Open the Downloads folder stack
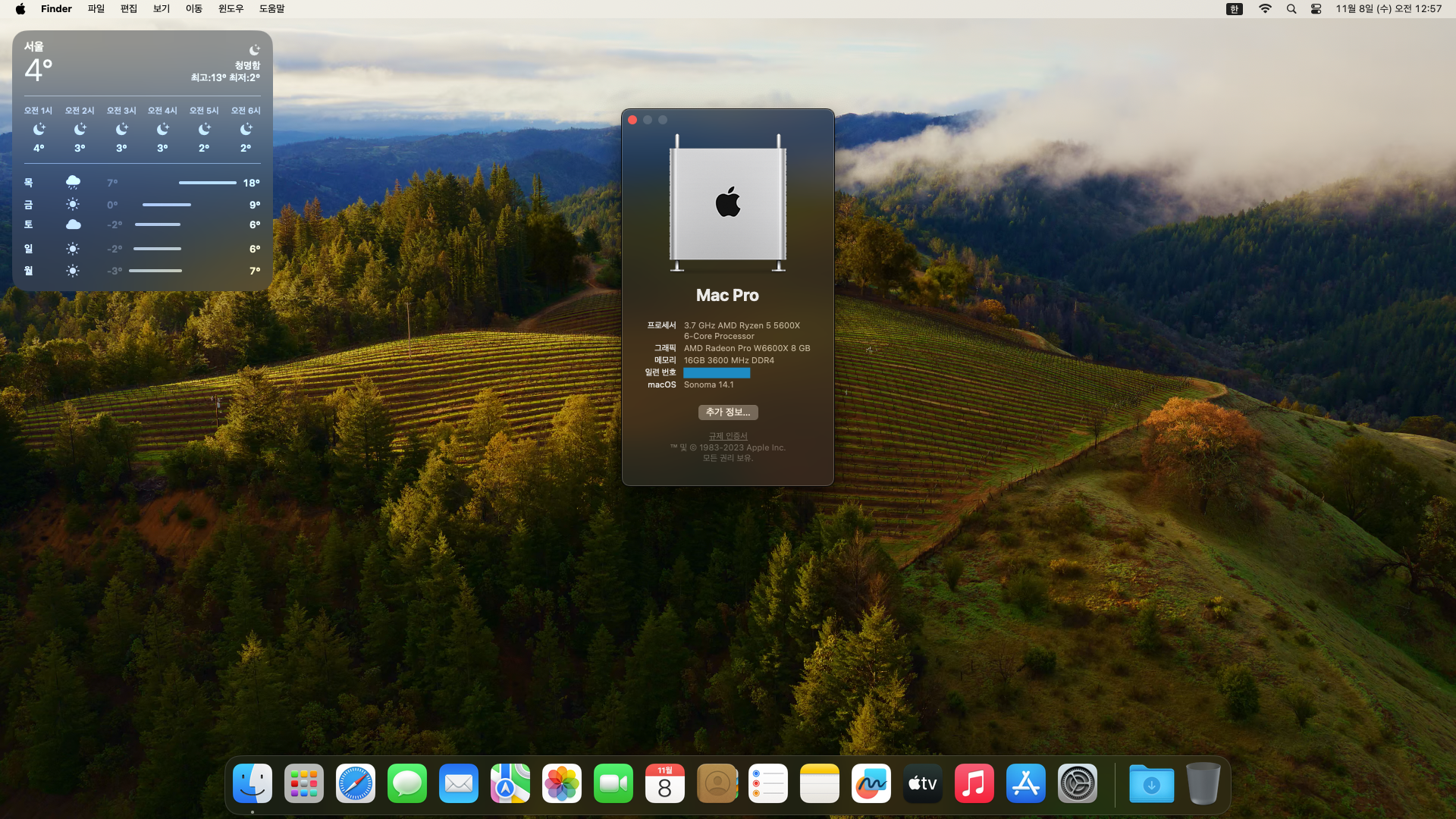This screenshot has width=1456, height=819. click(x=1151, y=783)
